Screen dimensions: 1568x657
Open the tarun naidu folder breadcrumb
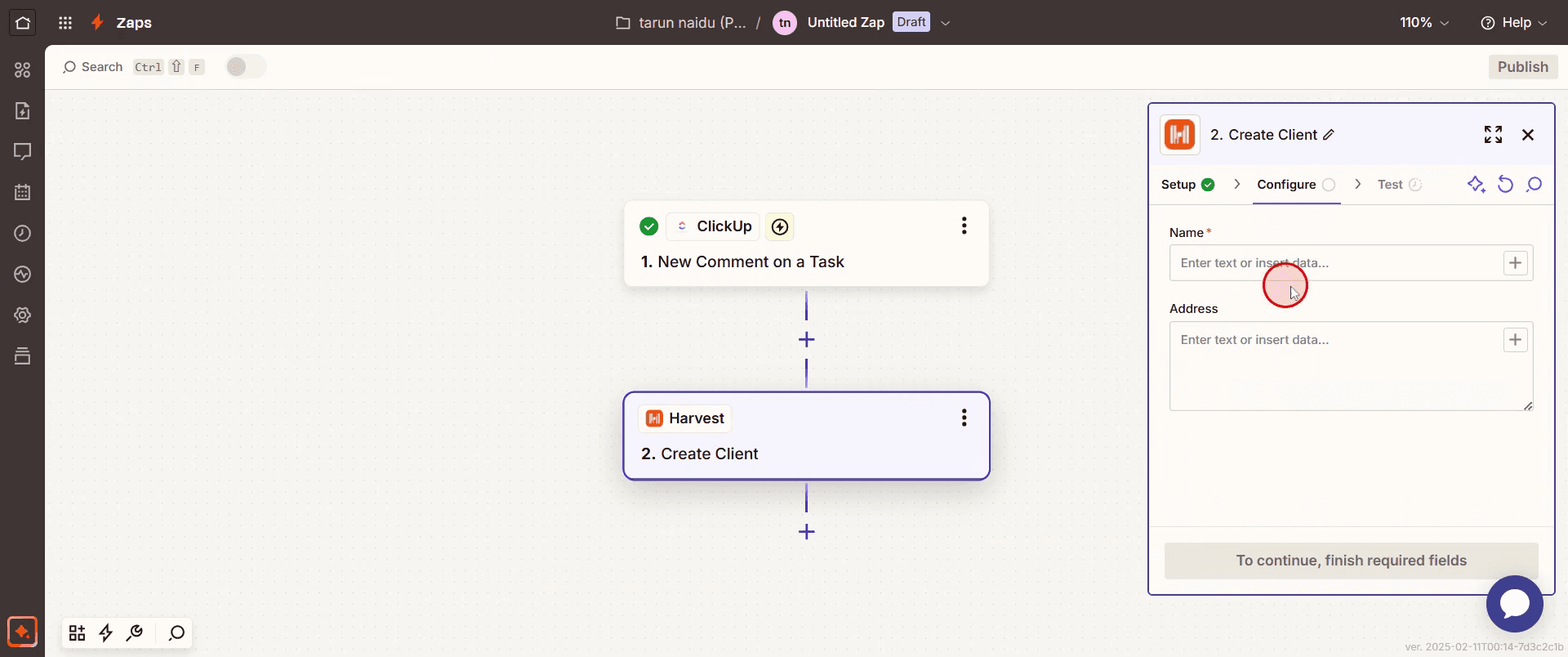[x=681, y=23]
